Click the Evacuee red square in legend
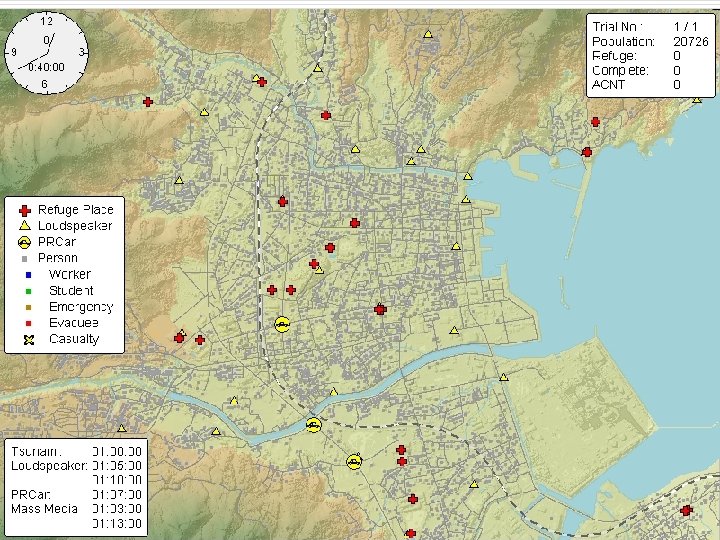 click(28, 323)
